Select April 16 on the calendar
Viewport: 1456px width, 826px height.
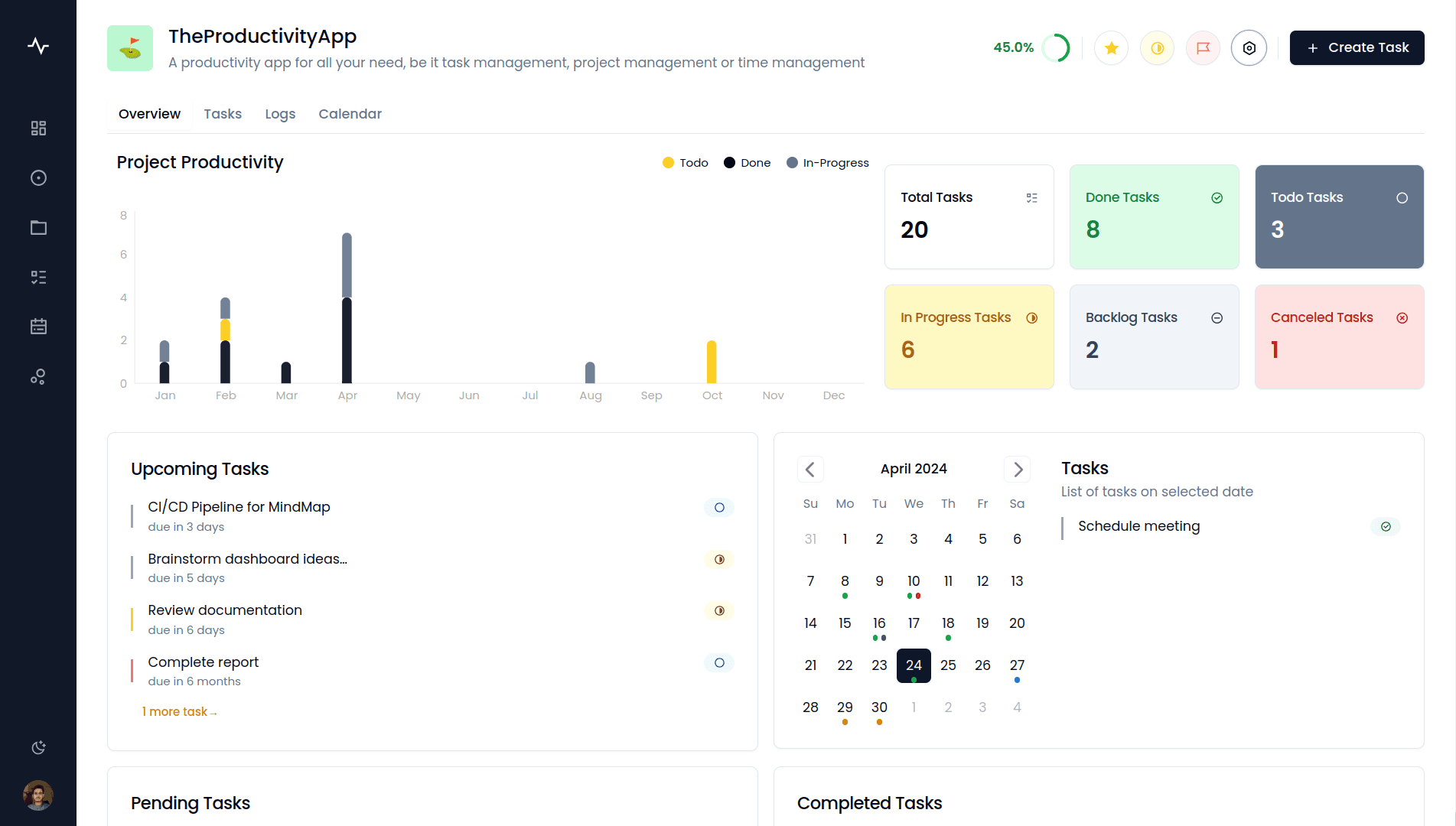pos(879,623)
